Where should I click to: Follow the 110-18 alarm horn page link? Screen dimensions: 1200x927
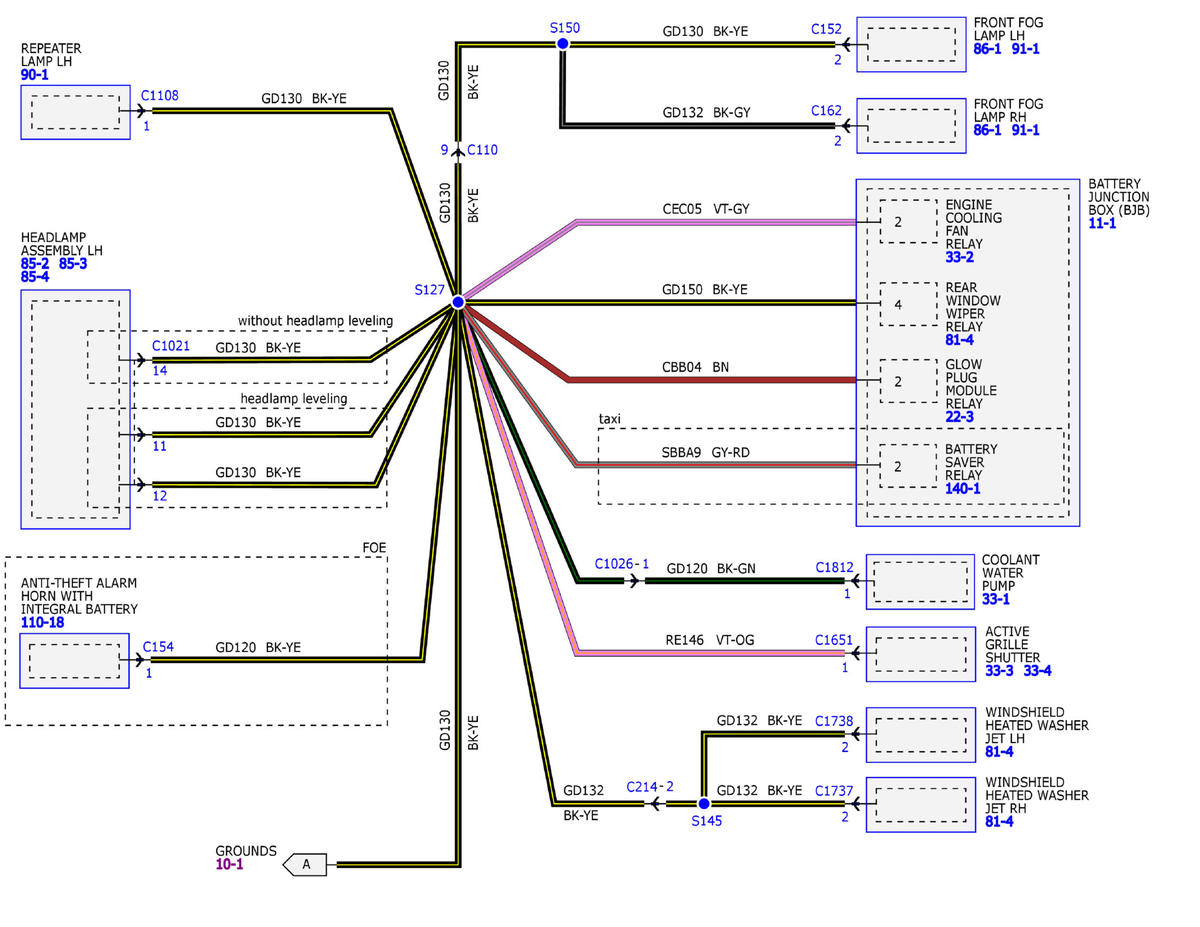click(x=41, y=622)
